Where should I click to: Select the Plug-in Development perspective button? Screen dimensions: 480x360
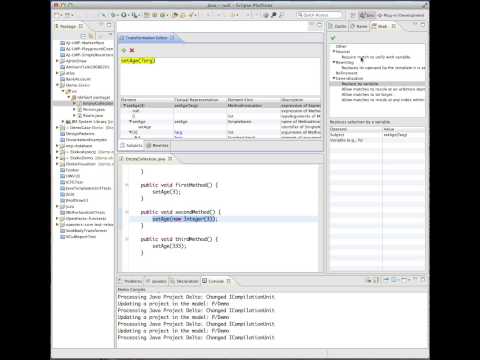401,15
